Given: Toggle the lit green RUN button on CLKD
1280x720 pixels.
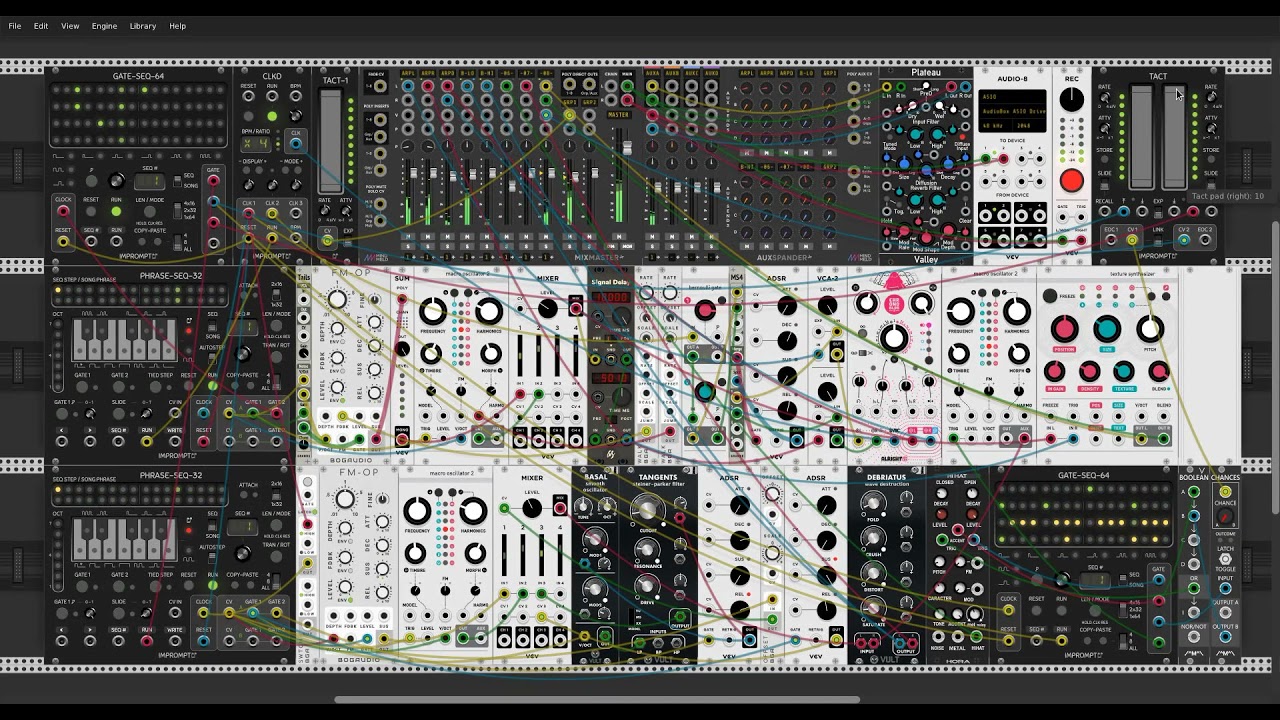Looking at the screenshot, I should coord(272,116).
